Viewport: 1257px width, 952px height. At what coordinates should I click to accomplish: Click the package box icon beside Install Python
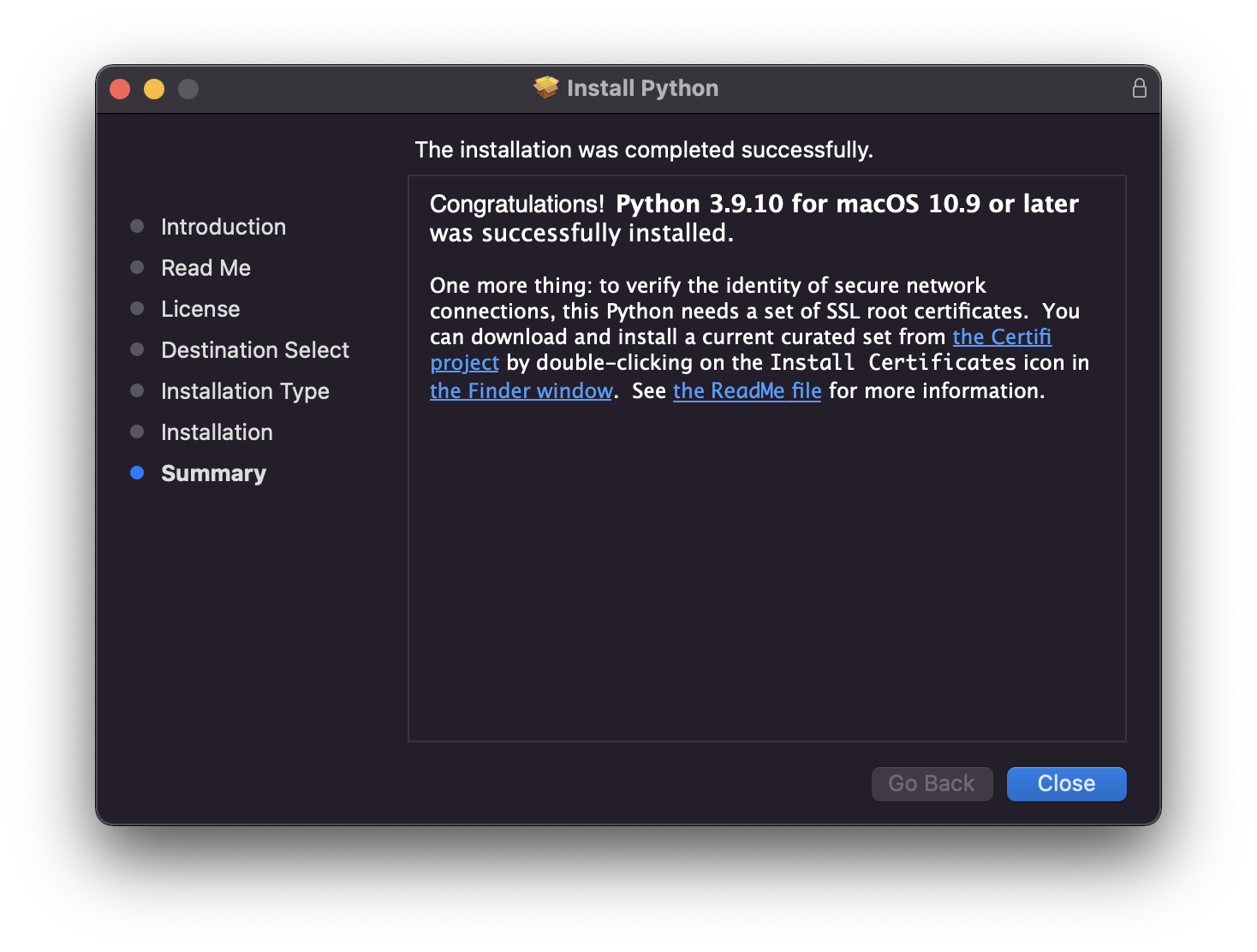coord(545,87)
